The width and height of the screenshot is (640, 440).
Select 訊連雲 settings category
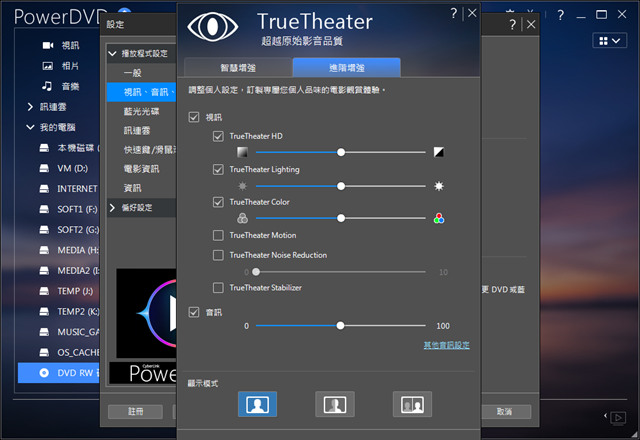pos(142,131)
